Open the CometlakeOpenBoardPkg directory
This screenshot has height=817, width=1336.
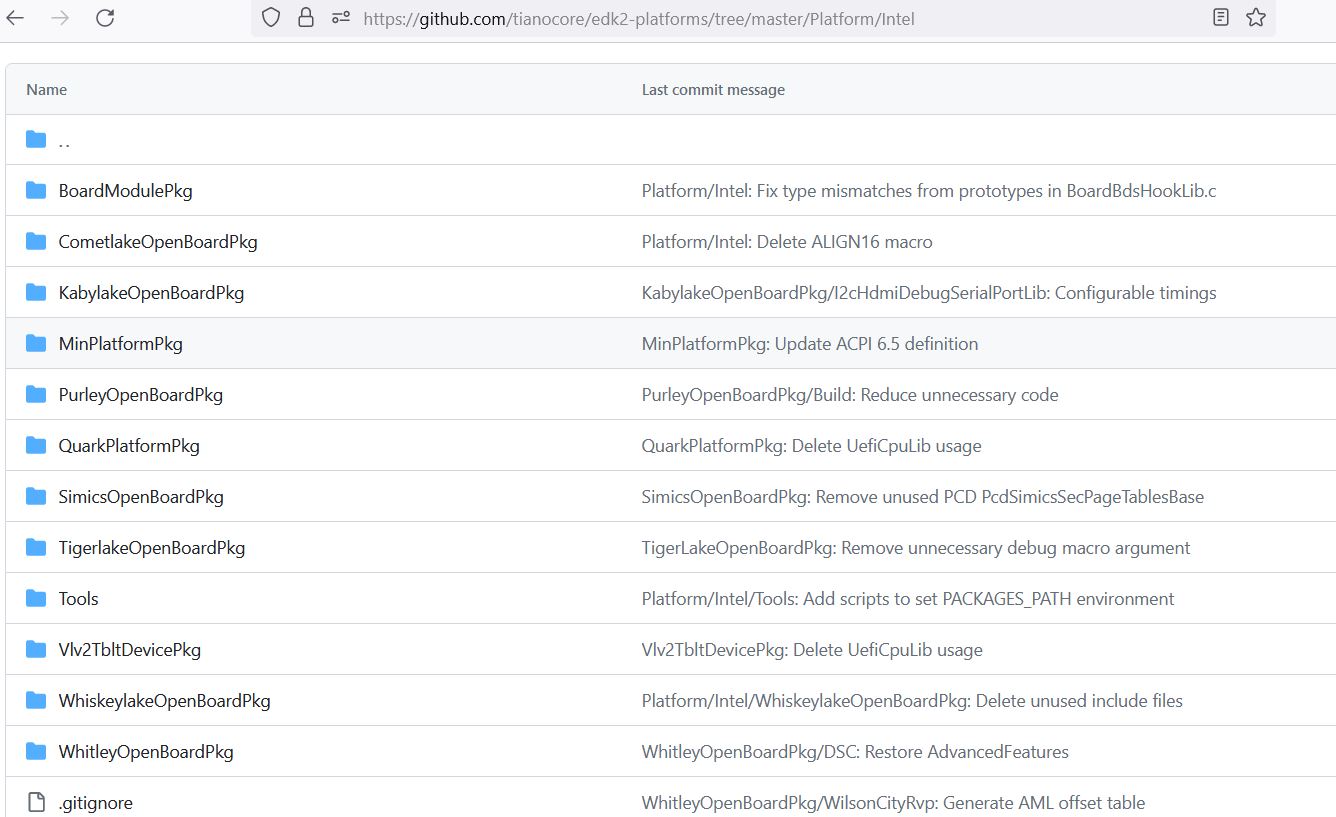(158, 241)
